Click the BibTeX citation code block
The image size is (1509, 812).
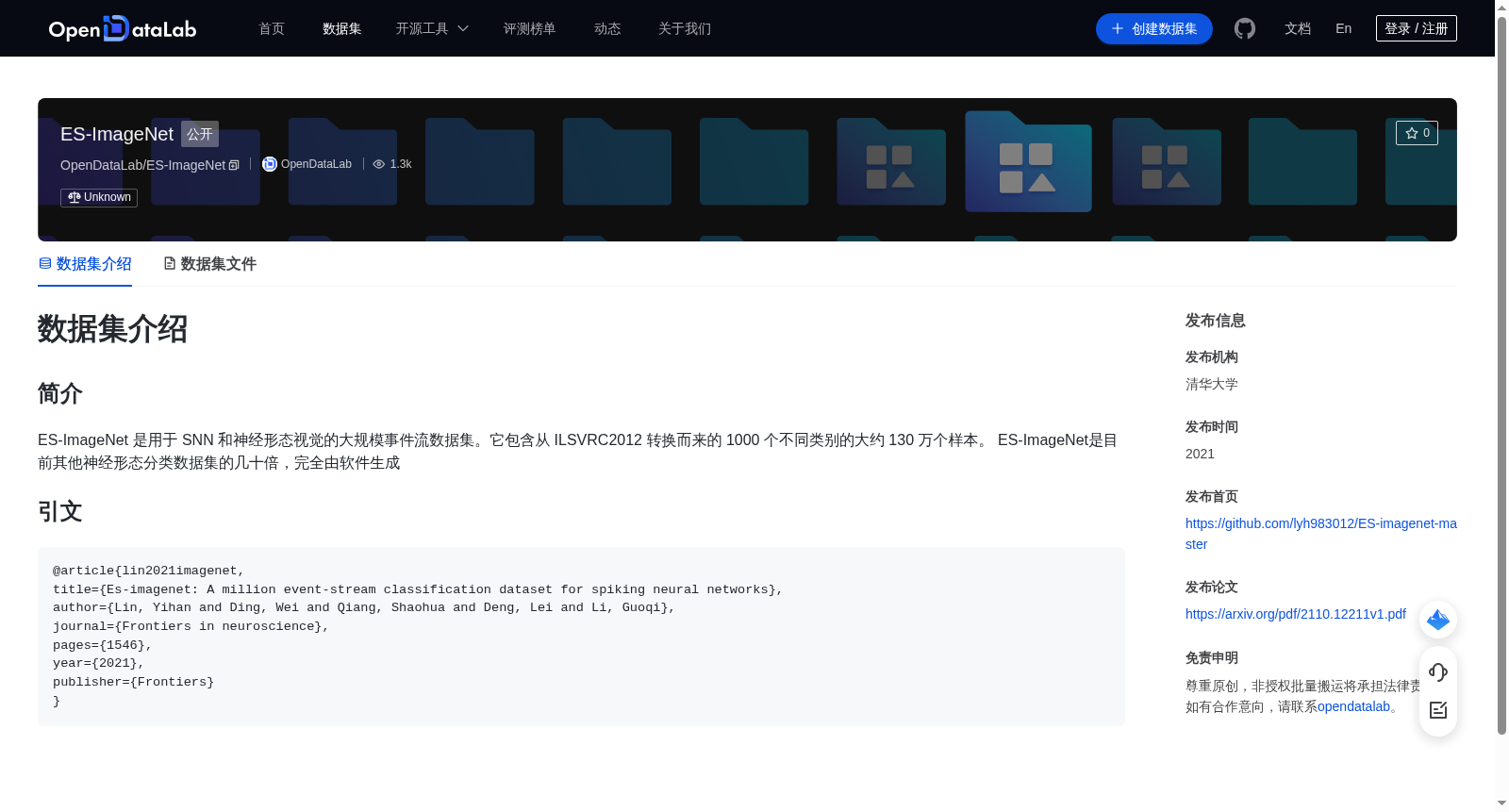pos(581,637)
